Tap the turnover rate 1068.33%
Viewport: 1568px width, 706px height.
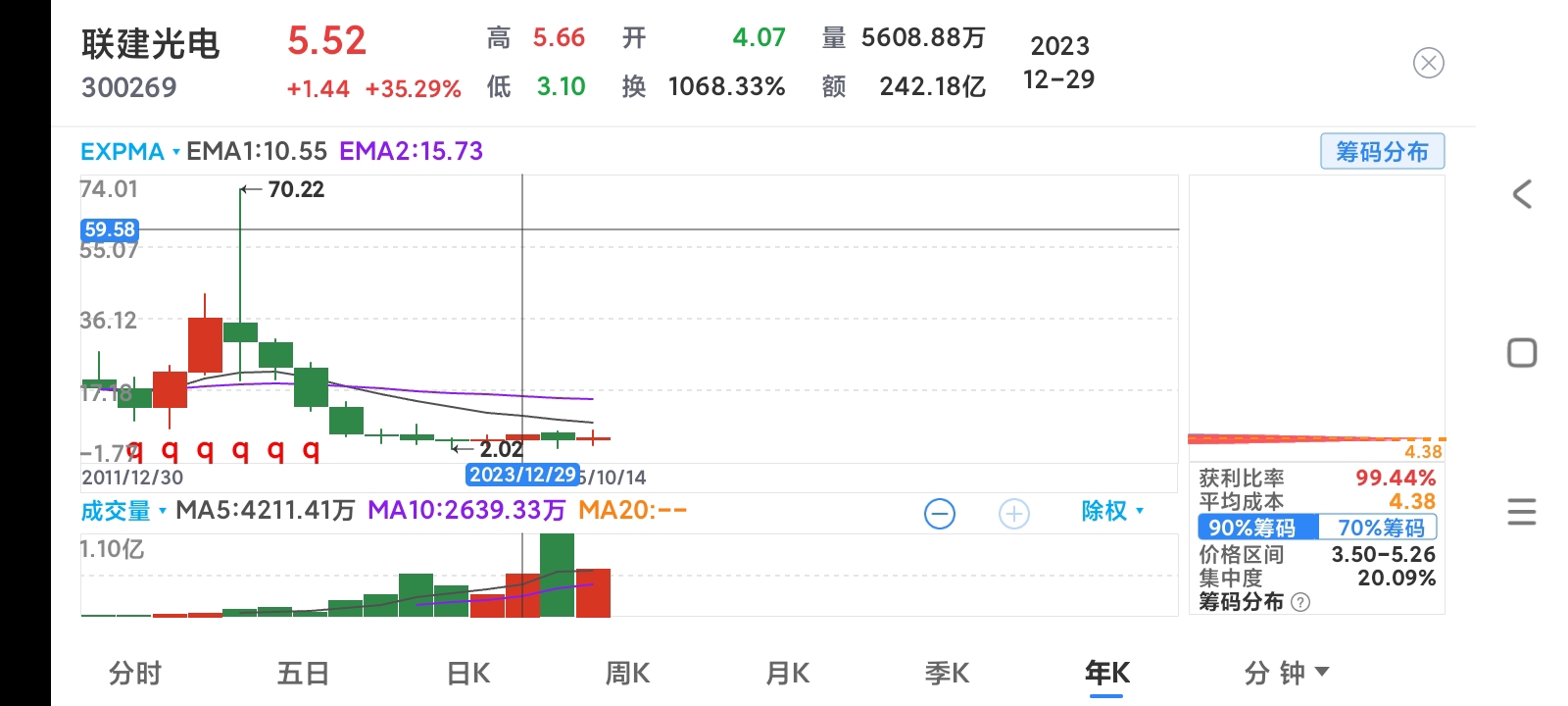pyautogui.click(x=727, y=87)
